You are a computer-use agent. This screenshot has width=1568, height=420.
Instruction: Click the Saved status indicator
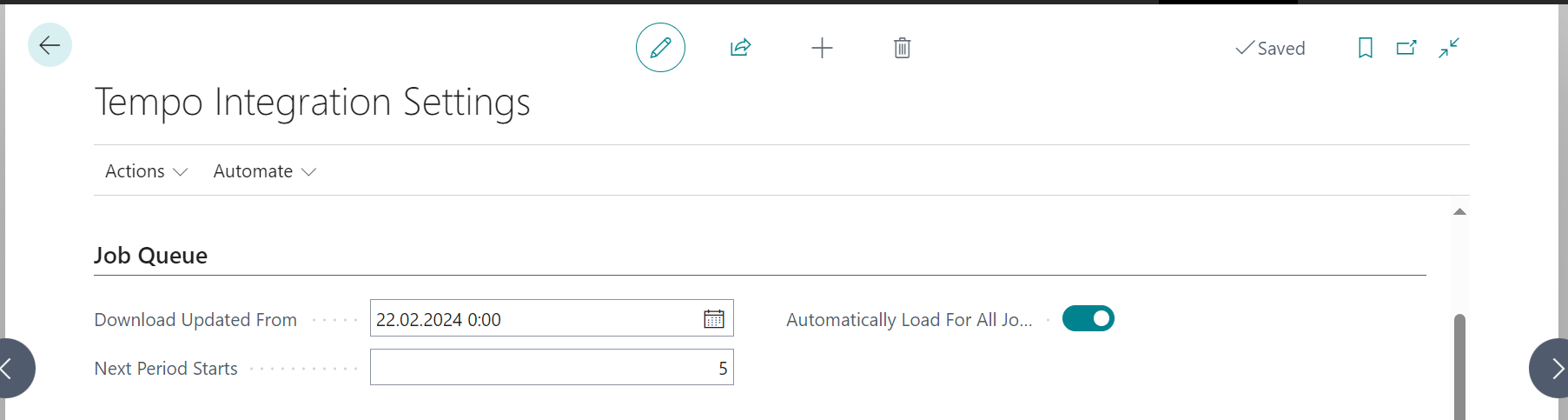coord(1270,49)
